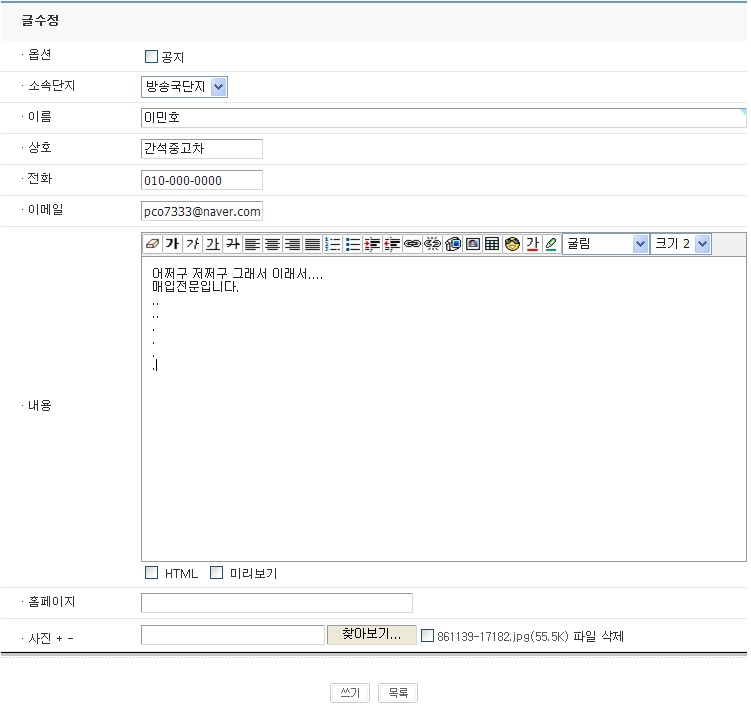Insert a table into the content

pos(492,244)
